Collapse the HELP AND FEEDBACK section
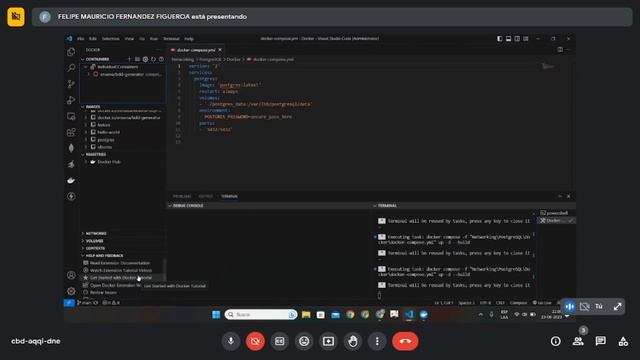This screenshot has height=360, width=640. (x=104, y=256)
